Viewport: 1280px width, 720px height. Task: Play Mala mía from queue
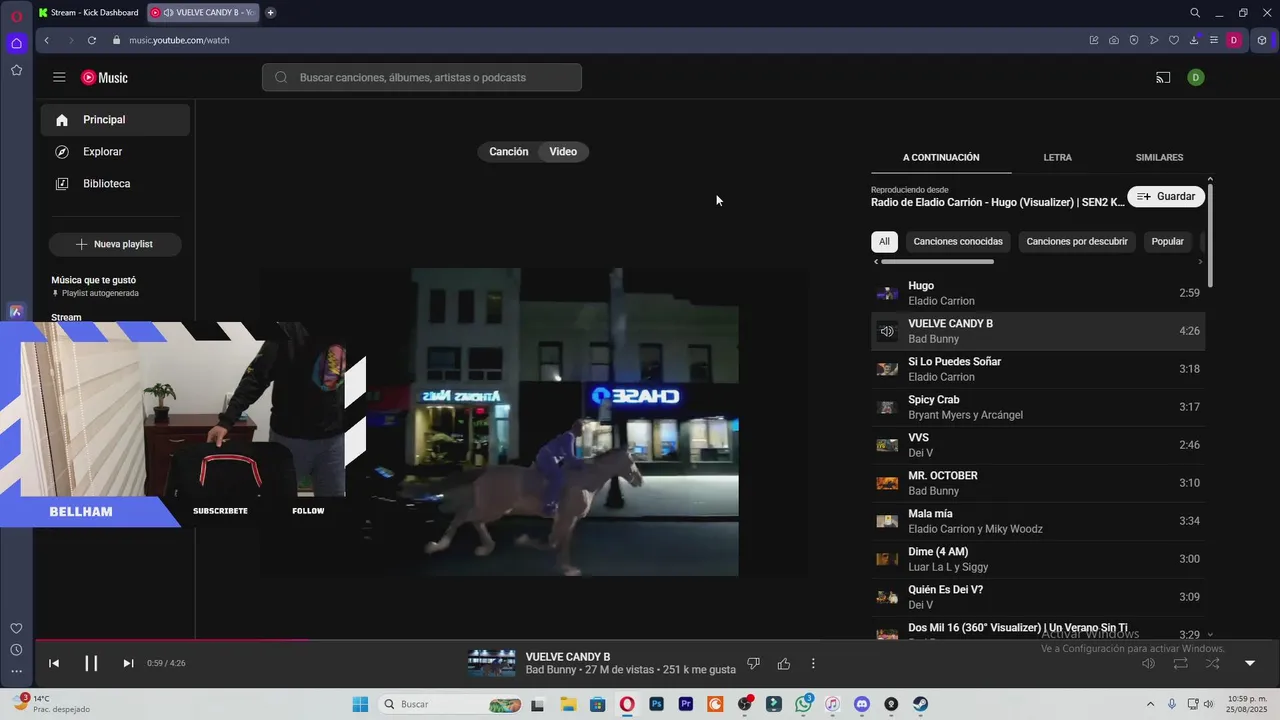(x=1037, y=521)
